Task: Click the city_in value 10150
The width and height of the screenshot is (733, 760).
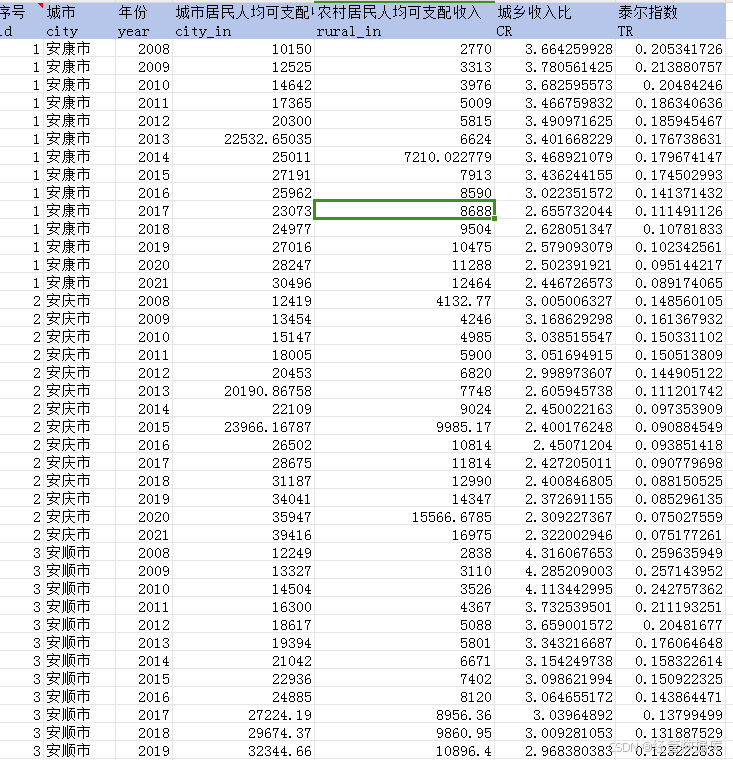Action: pos(291,49)
